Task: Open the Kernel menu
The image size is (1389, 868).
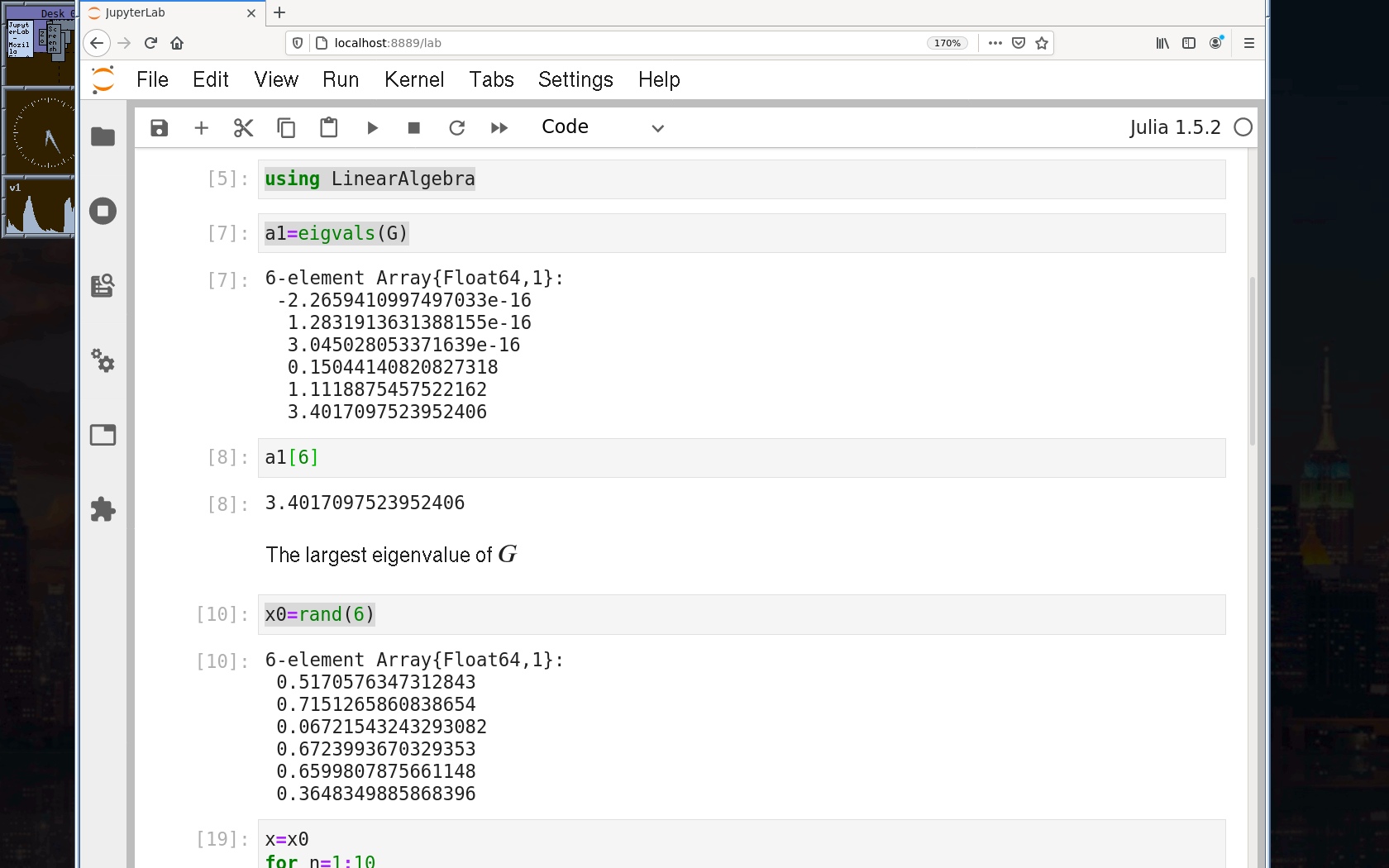Action: (413, 79)
